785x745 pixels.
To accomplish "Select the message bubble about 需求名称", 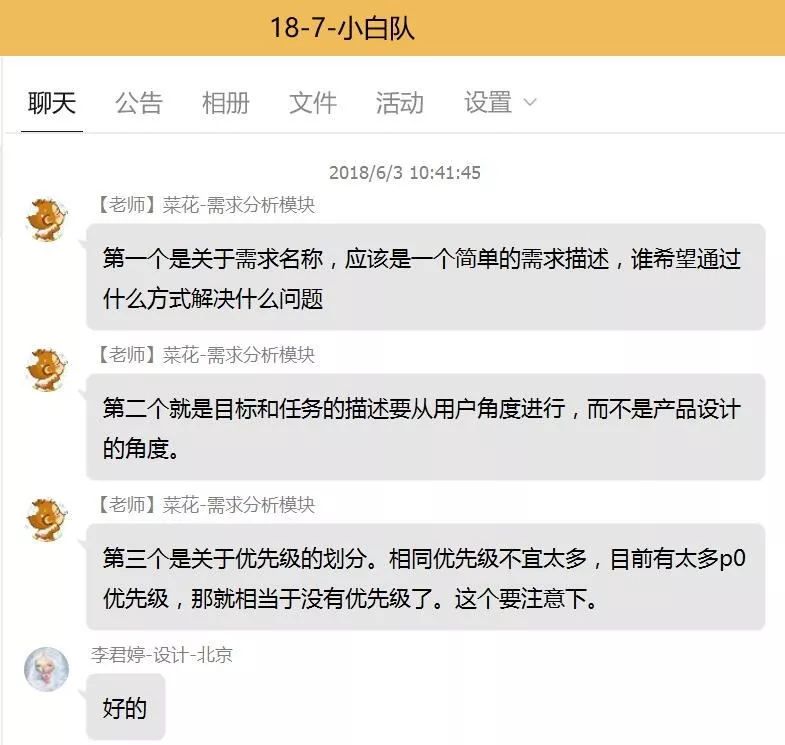I will [425, 277].
